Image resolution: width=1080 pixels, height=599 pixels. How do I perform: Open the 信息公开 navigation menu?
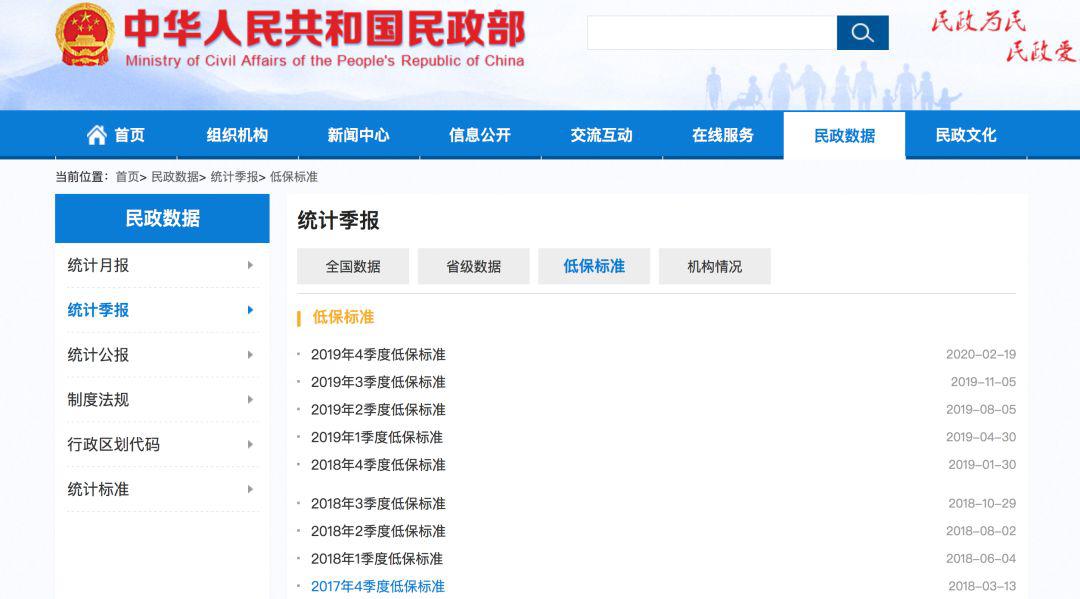pyautogui.click(x=480, y=135)
